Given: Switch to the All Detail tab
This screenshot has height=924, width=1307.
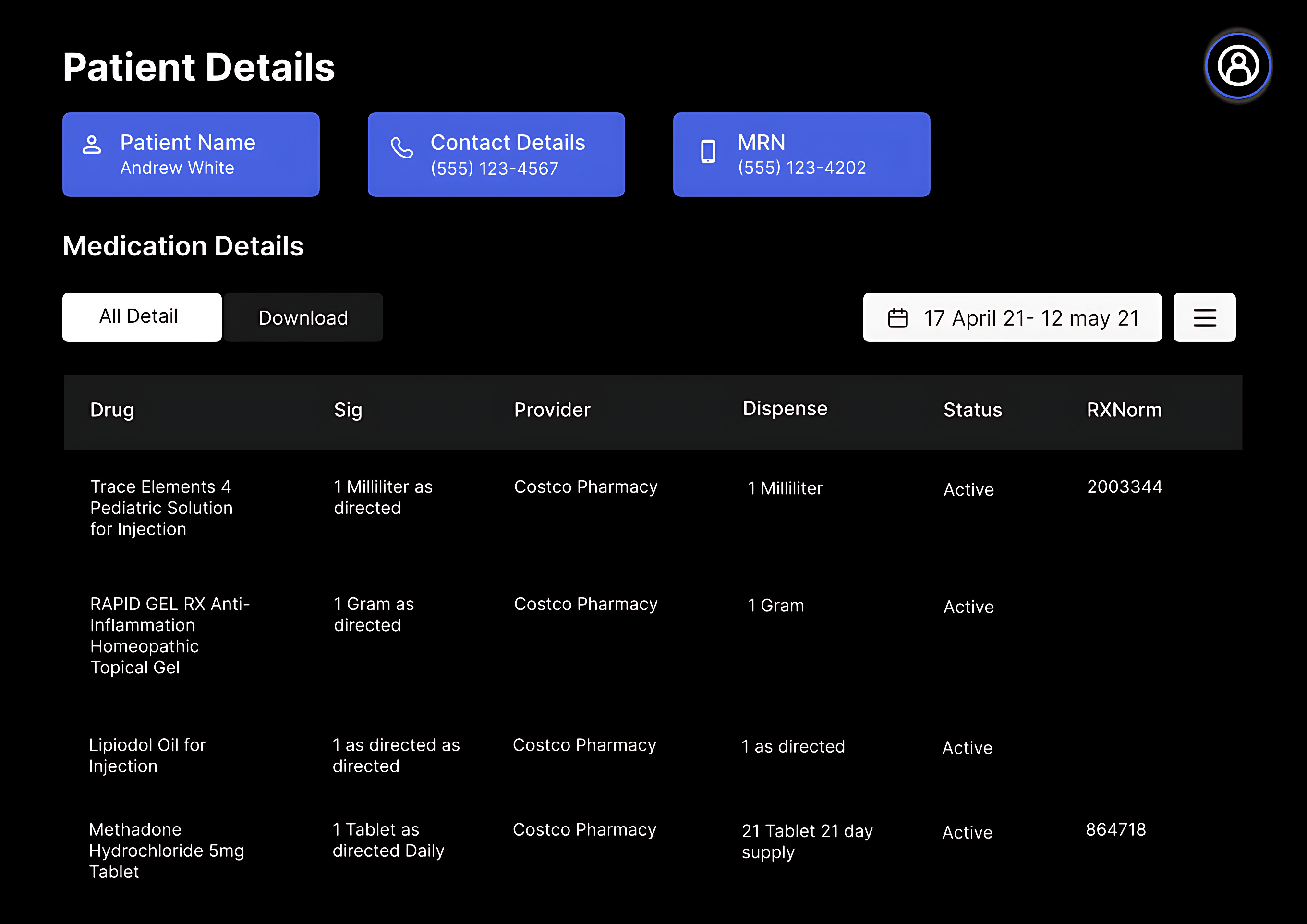Looking at the screenshot, I should pos(142,317).
